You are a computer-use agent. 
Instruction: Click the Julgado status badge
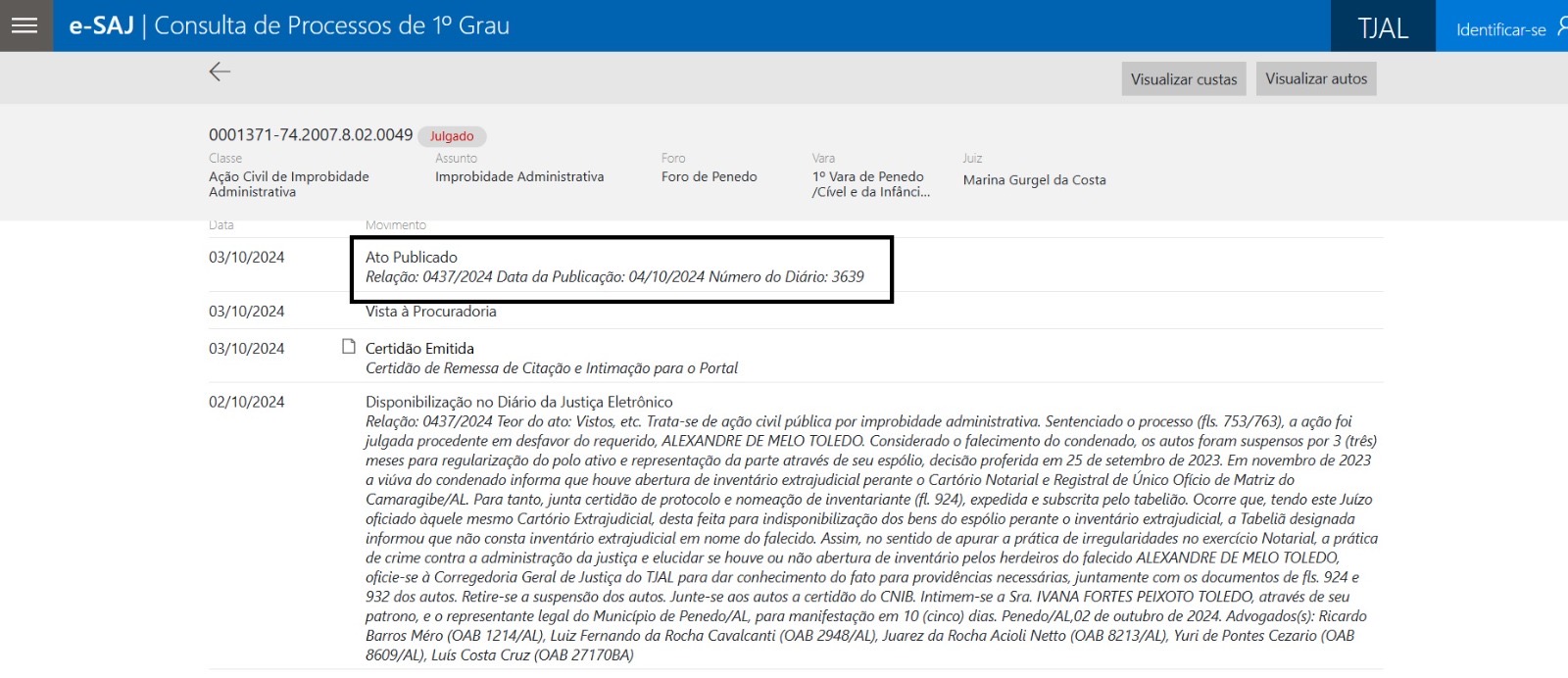pyautogui.click(x=452, y=136)
